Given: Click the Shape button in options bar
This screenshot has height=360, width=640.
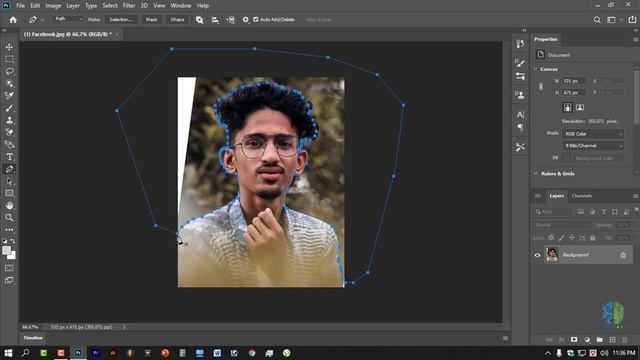Looking at the screenshot, I should [177, 20].
